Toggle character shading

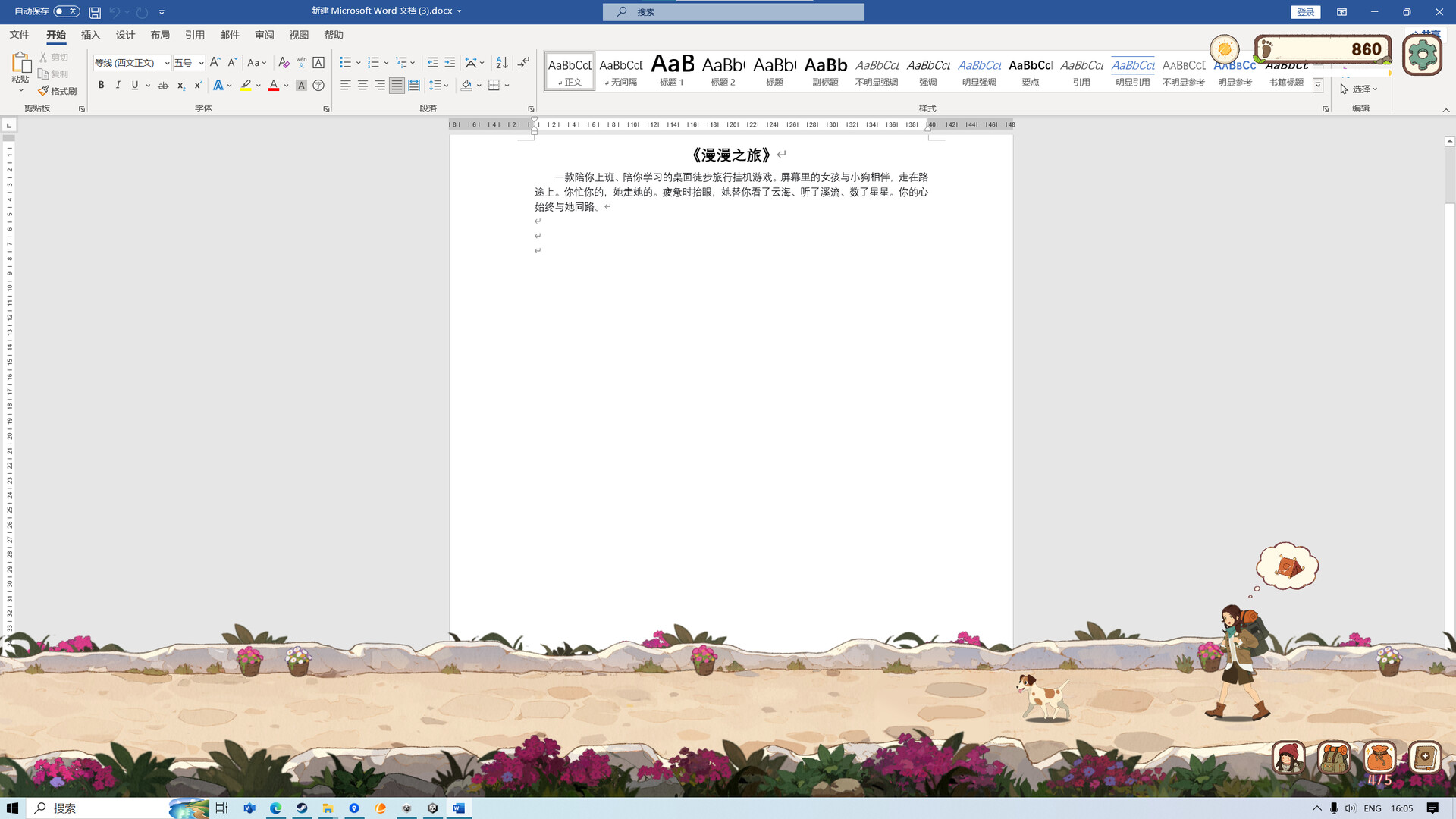pos(301,86)
